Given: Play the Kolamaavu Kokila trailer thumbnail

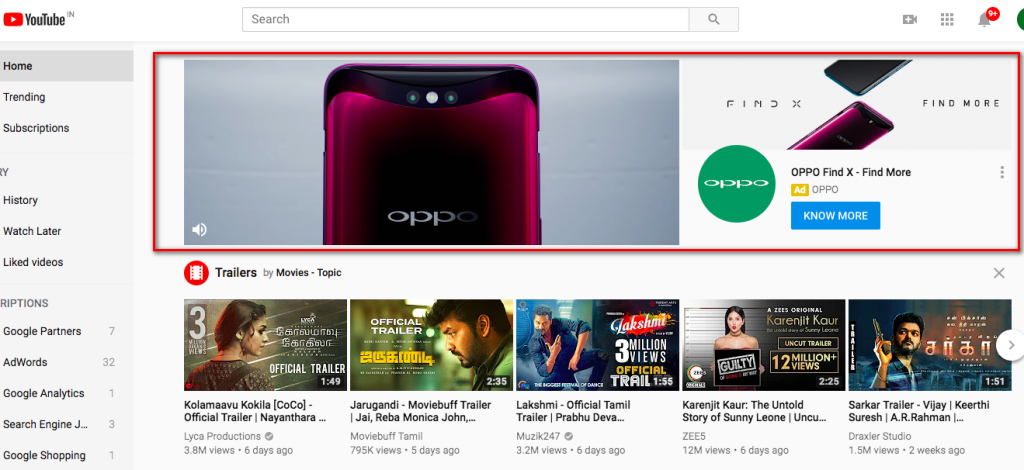Looking at the screenshot, I should (265, 346).
